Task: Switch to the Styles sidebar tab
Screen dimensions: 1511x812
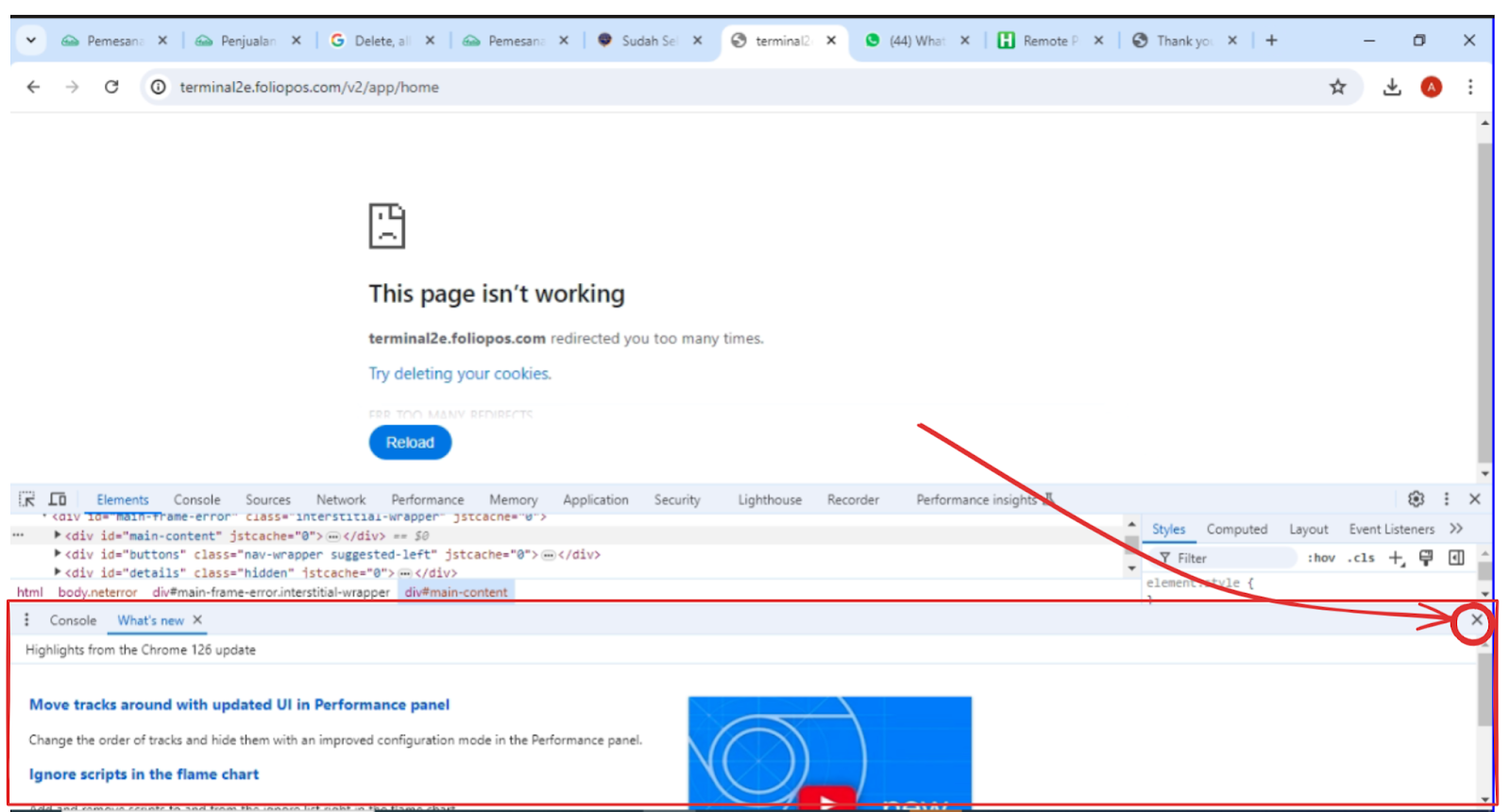Action: [1168, 530]
